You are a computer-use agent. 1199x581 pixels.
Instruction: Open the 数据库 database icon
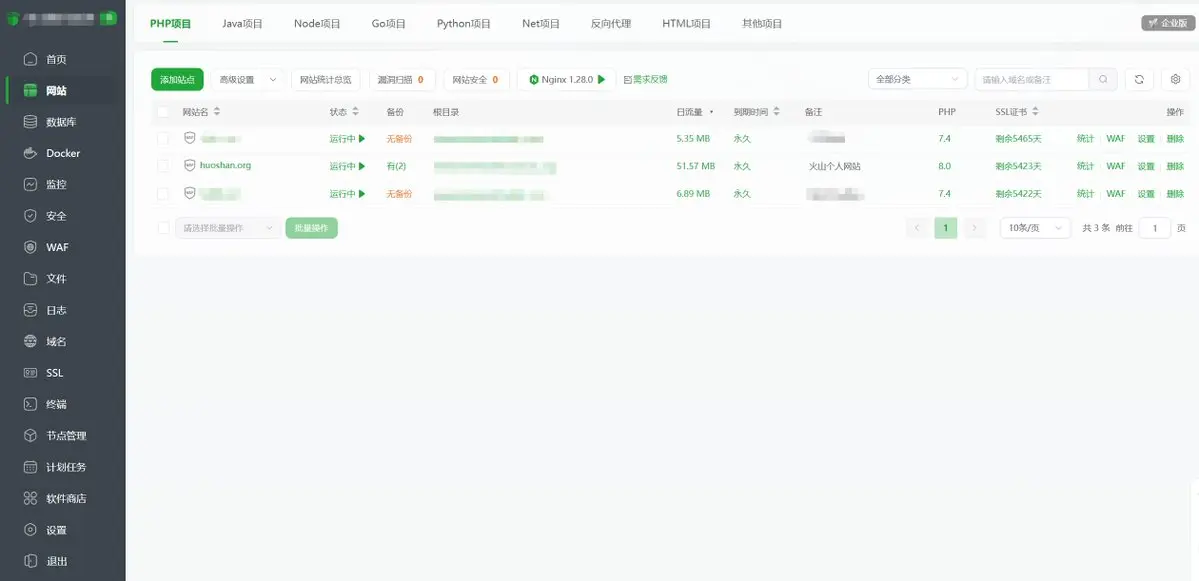click(x=30, y=122)
